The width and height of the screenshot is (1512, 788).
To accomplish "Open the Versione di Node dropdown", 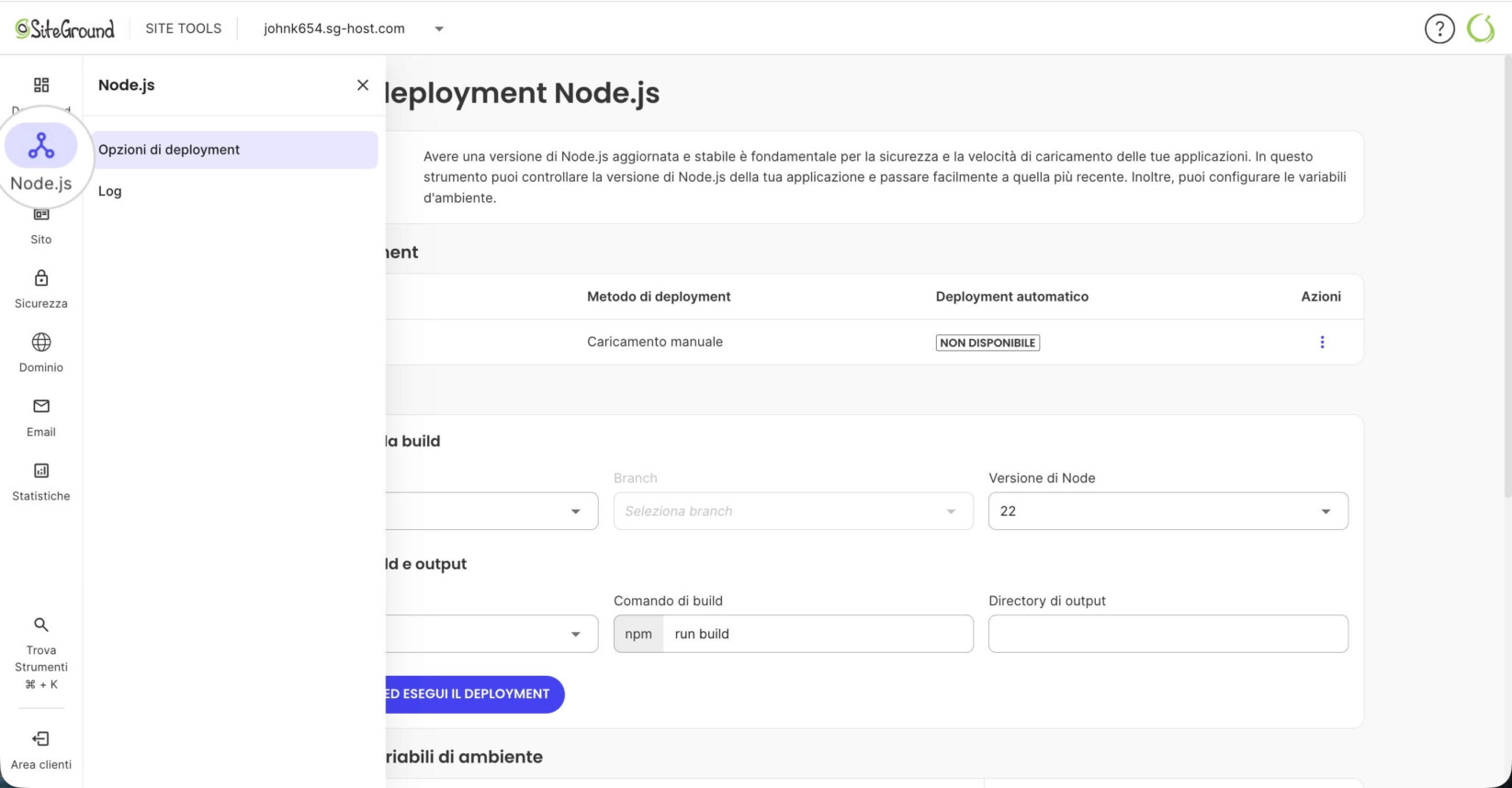I will tap(1168, 511).
